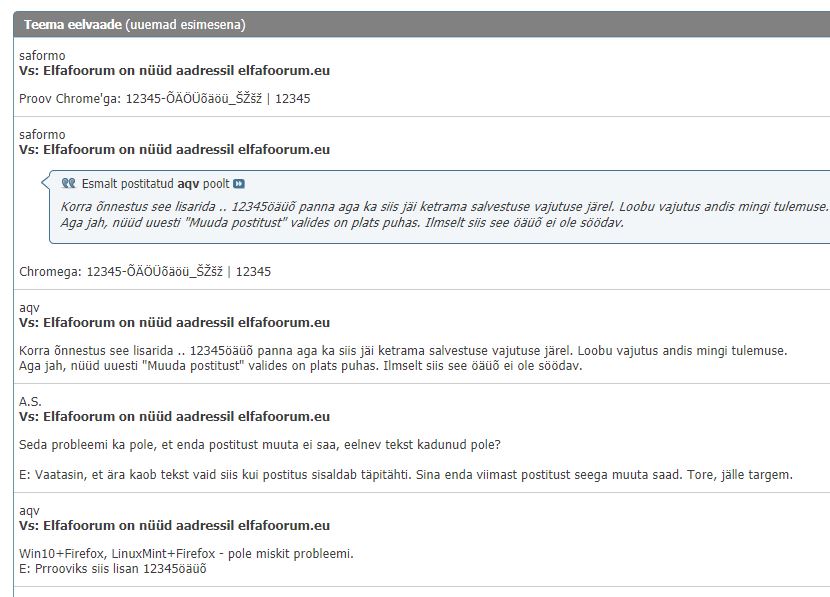
Task: Open title of the Win10+Firefox post
Action: pos(174,526)
